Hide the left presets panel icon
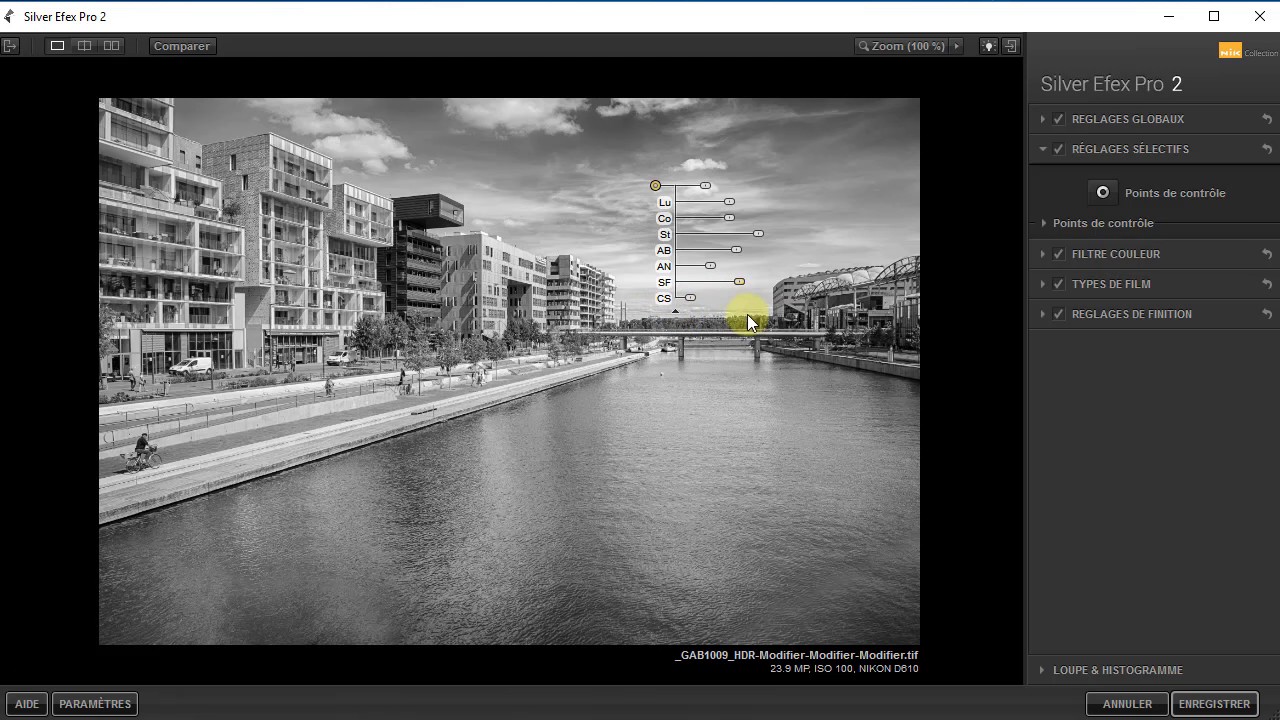 click(x=10, y=46)
